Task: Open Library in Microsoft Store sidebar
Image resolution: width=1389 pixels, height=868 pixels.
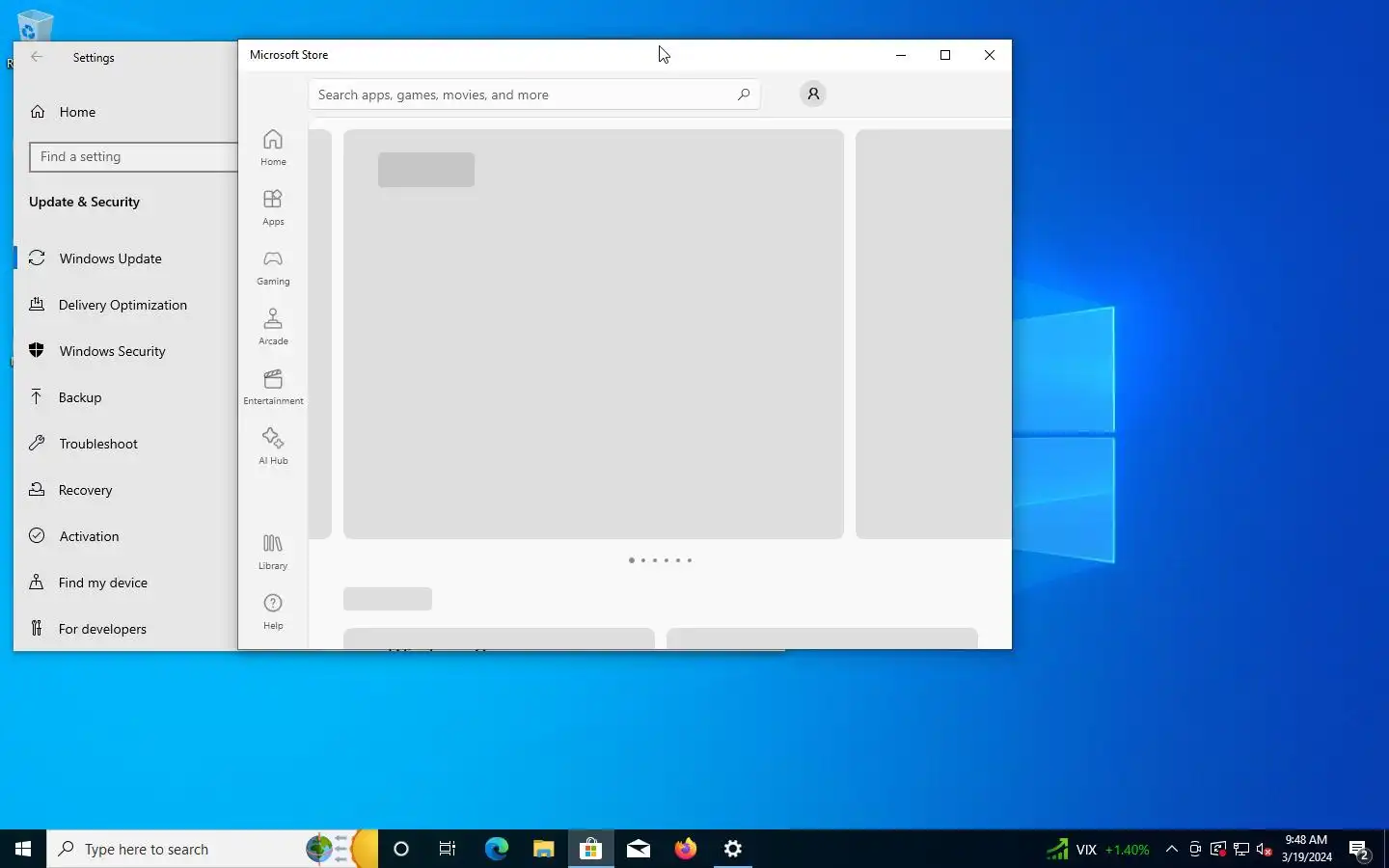Action: pos(273,552)
